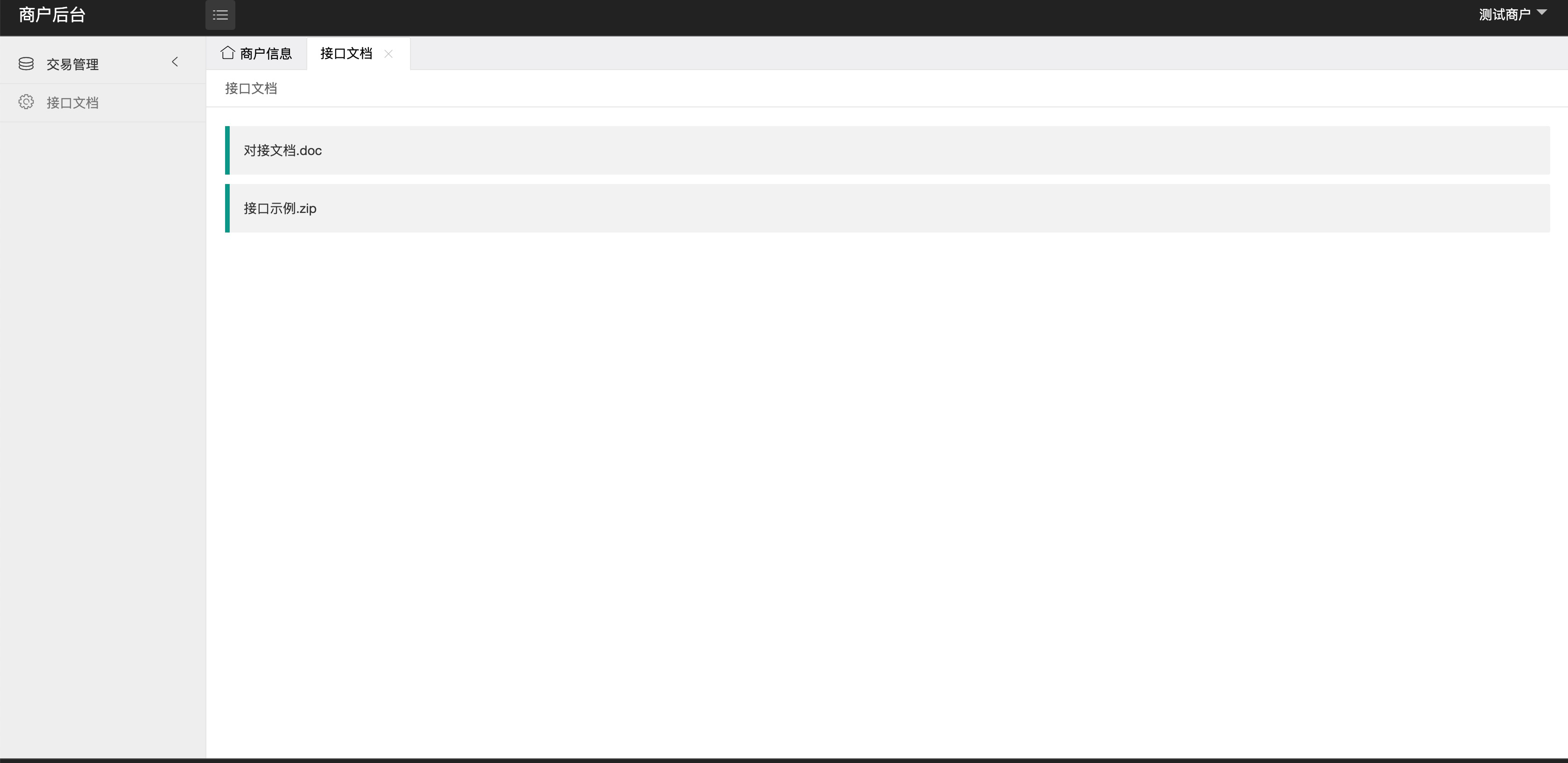
Task: Click the 测试商户 dropdown menu
Action: click(1511, 14)
